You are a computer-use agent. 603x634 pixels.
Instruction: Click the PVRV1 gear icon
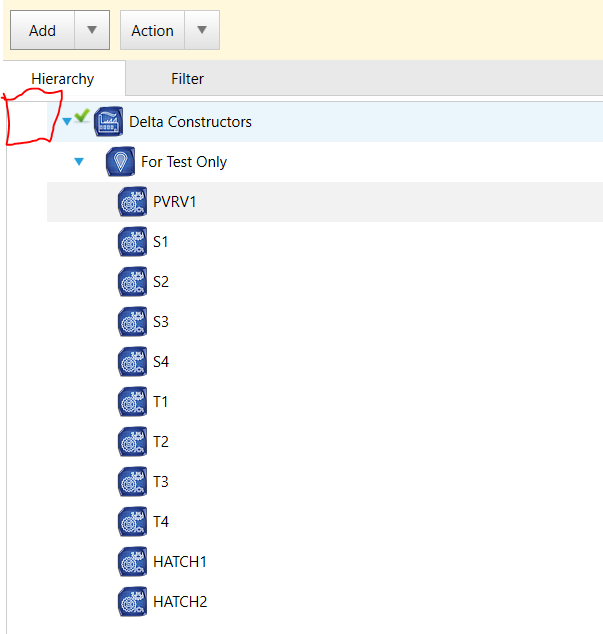[133, 201]
